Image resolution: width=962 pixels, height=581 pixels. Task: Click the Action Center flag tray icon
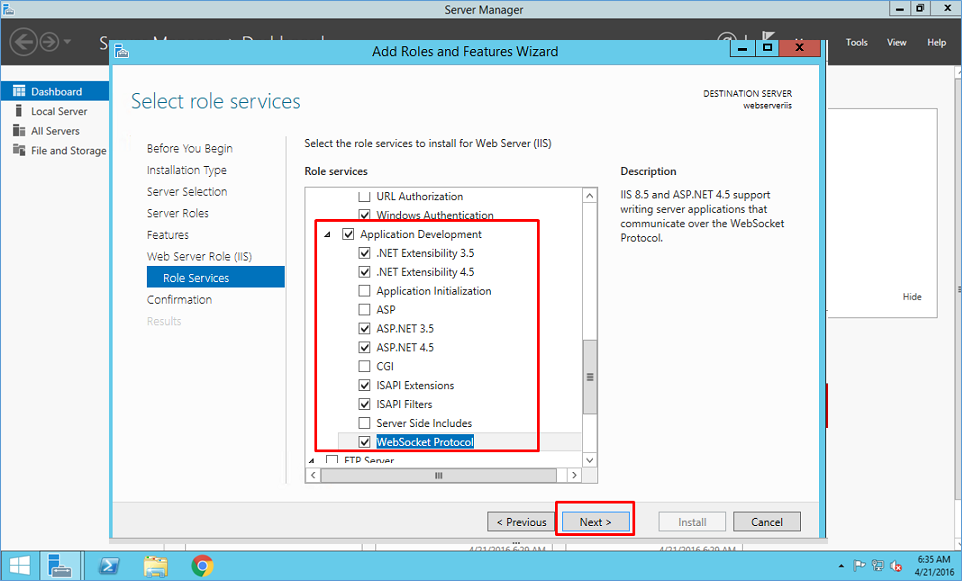click(859, 566)
